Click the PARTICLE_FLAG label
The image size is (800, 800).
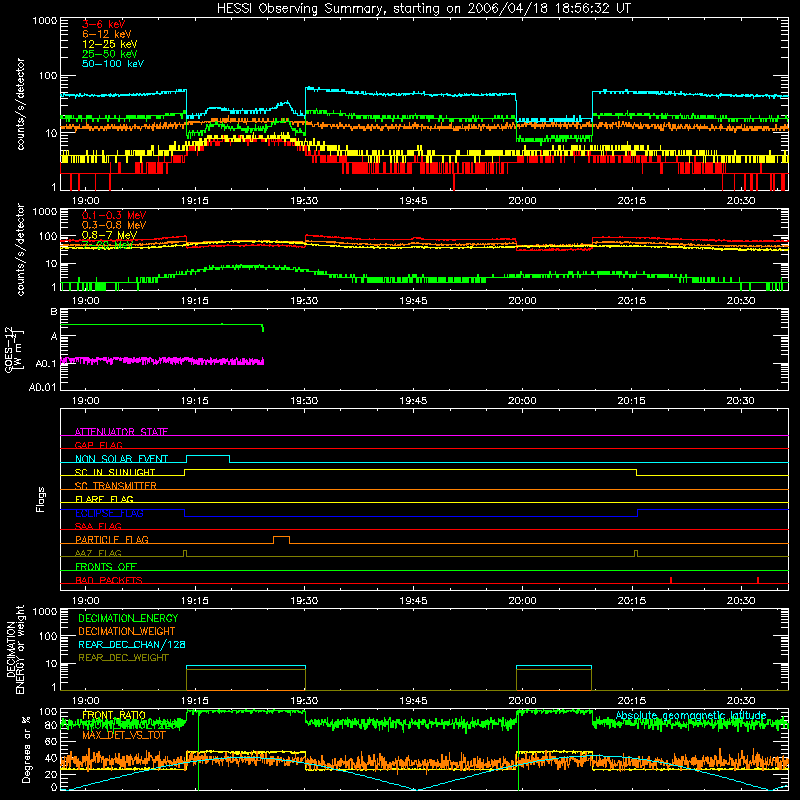pyautogui.click(x=112, y=540)
